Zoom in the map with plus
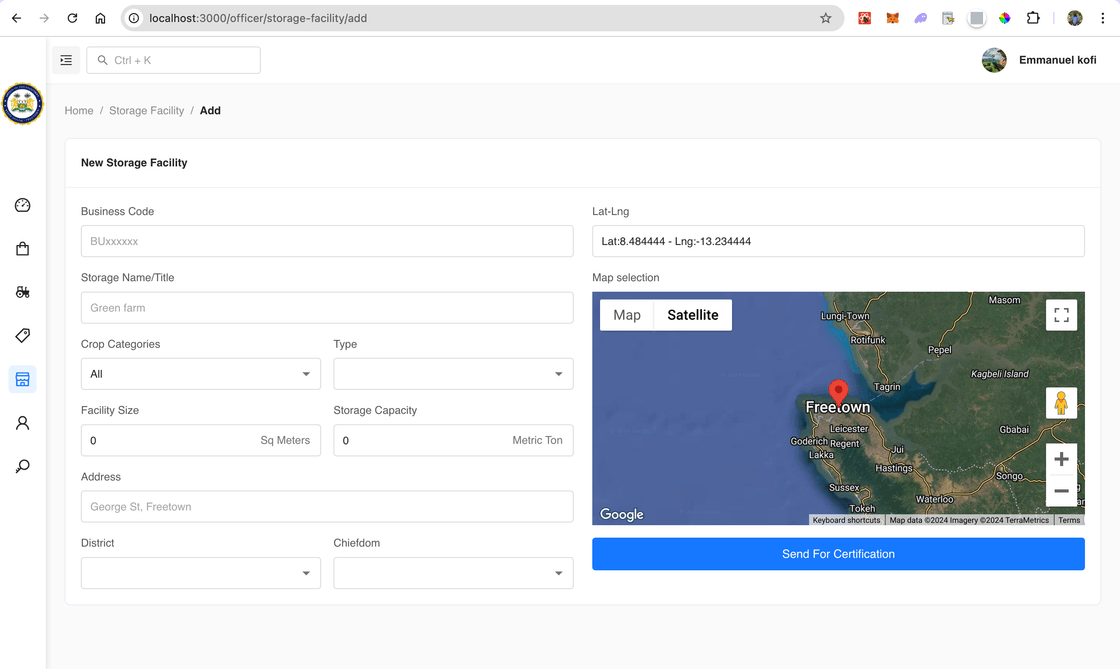Screen dimensions: 1120x669 (x=1061, y=459)
